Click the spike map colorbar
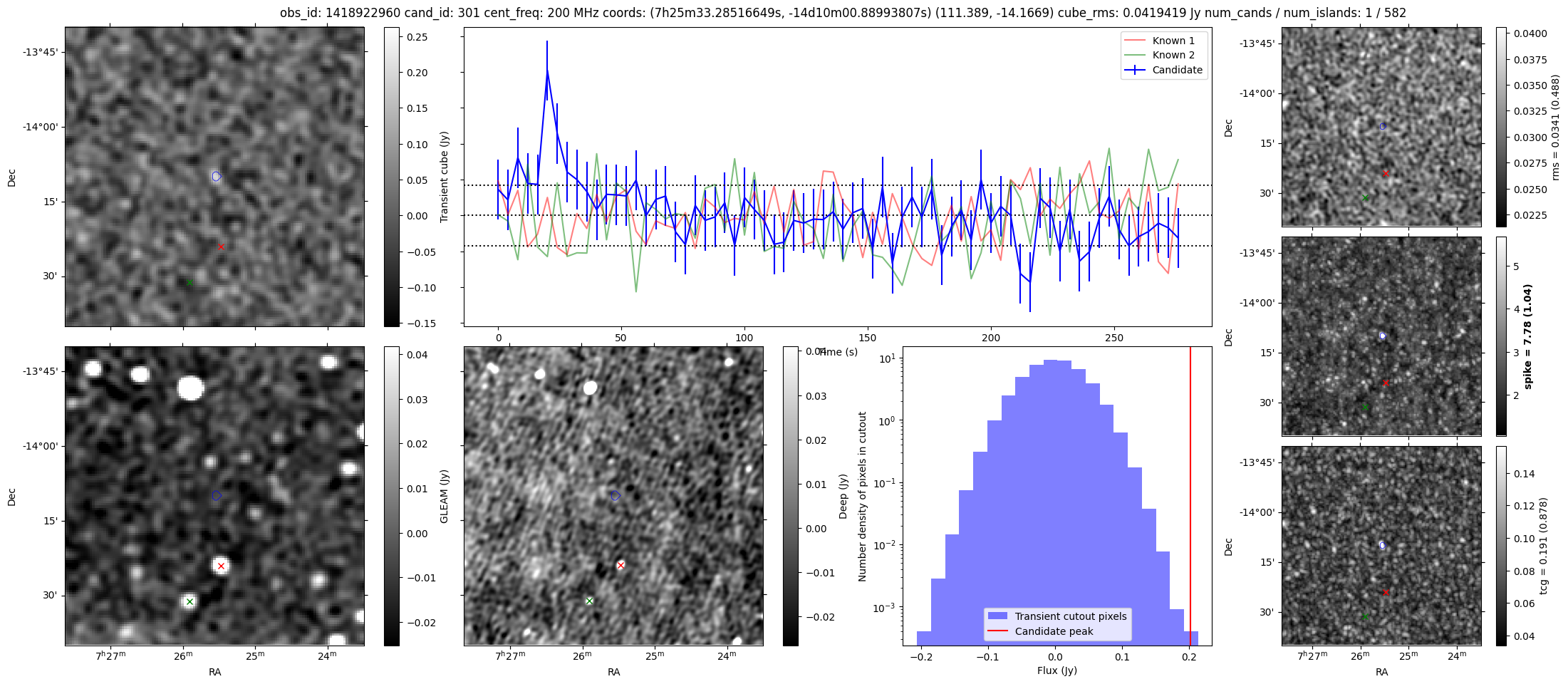1568x684 pixels. tap(1501, 336)
